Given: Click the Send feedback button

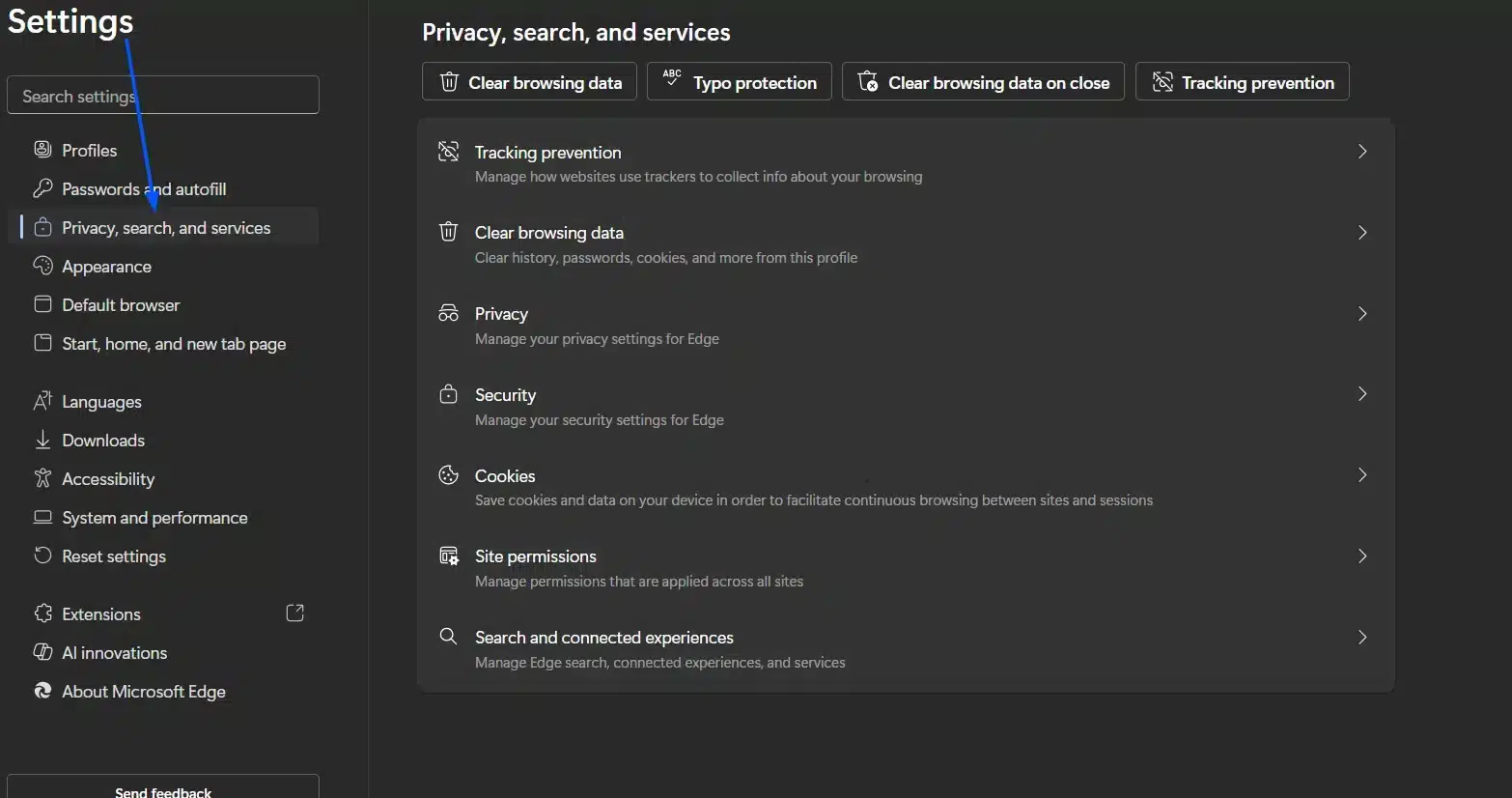Looking at the screenshot, I should click(163, 786).
